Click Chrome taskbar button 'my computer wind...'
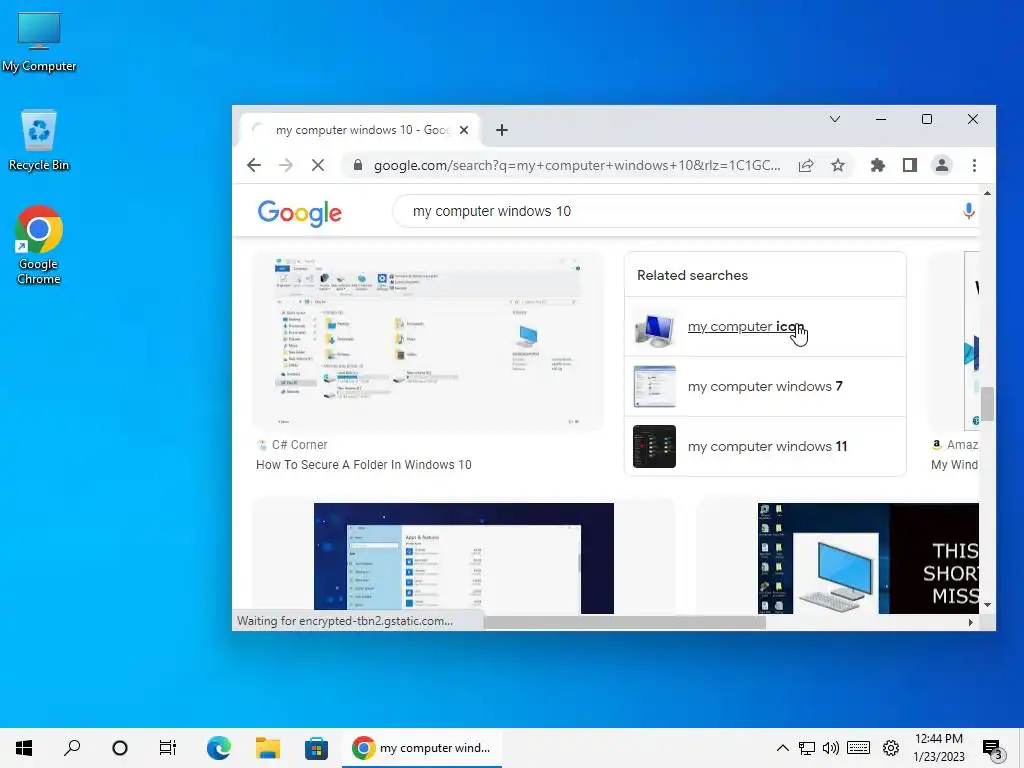 pyautogui.click(x=422, y=748)
